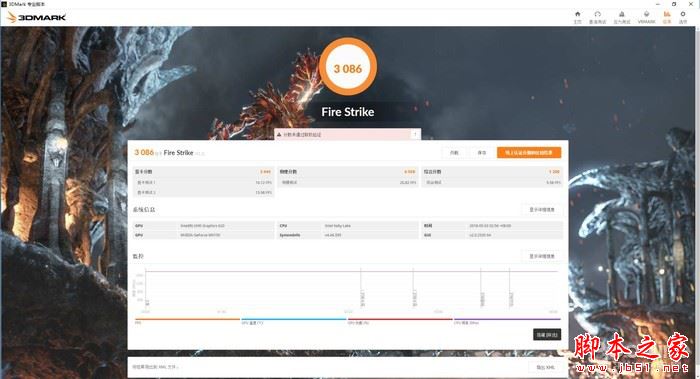The image size is (700, 379).
Task: Click the Export XML (导出 XML) button
Action: click(x=545, y=367)
